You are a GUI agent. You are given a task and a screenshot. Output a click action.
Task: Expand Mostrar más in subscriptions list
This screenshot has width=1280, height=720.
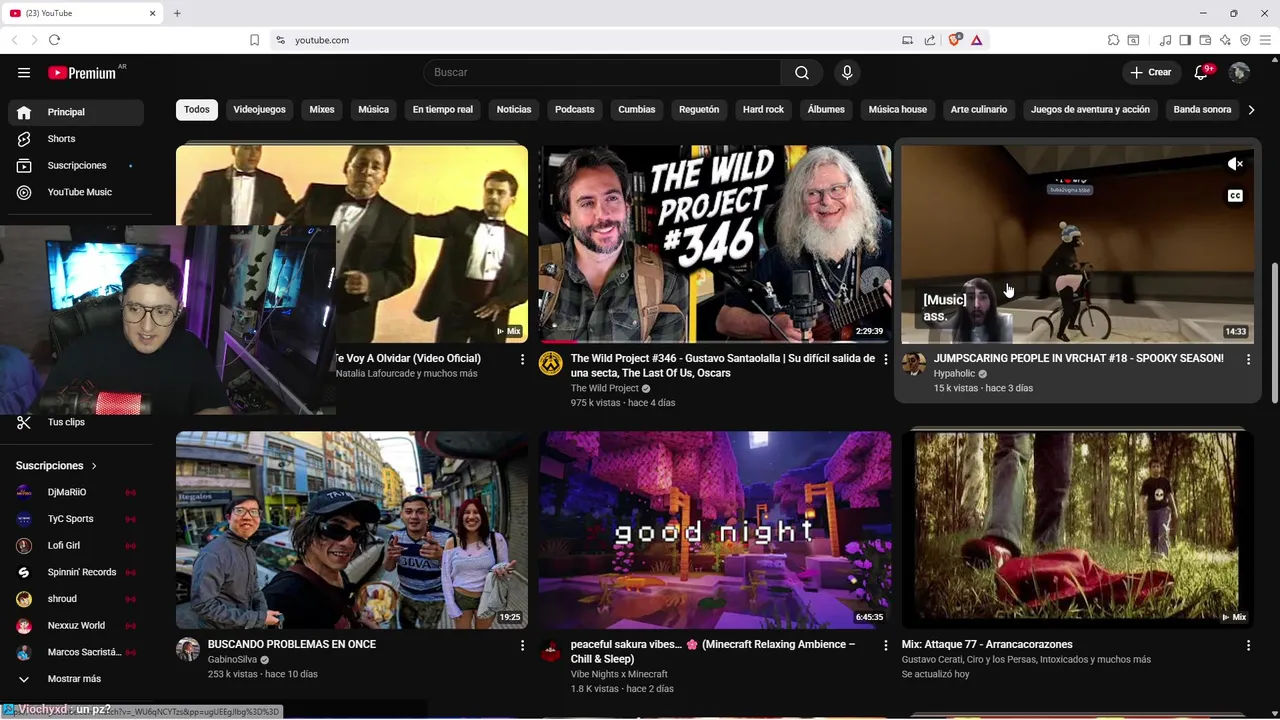pyautogui.click(x=76, y=679)
